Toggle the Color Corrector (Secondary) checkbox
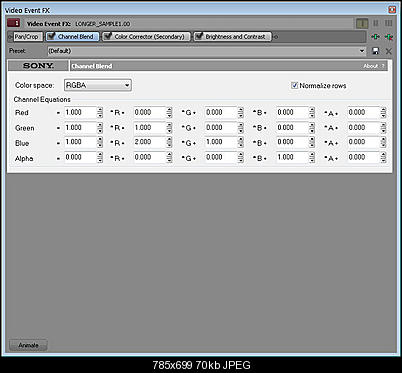Screen dimensions: 402x373 click(x=107, y=36)
